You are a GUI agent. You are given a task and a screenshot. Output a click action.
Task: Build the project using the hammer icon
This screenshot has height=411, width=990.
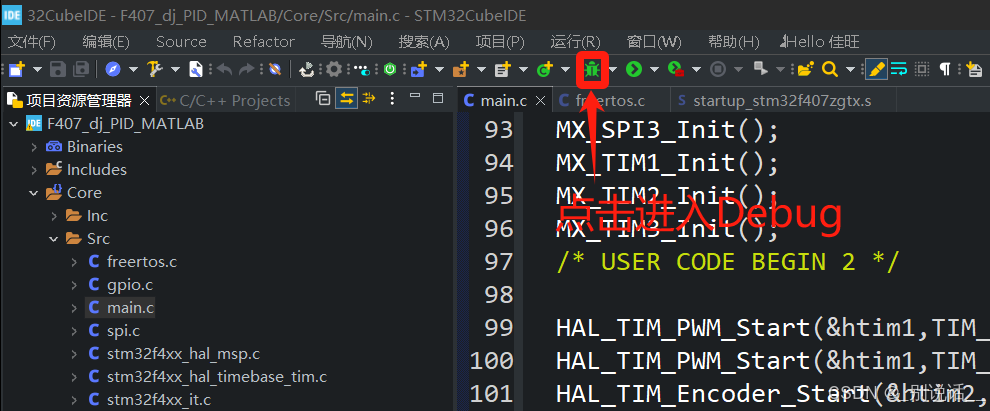coord(155,69)
